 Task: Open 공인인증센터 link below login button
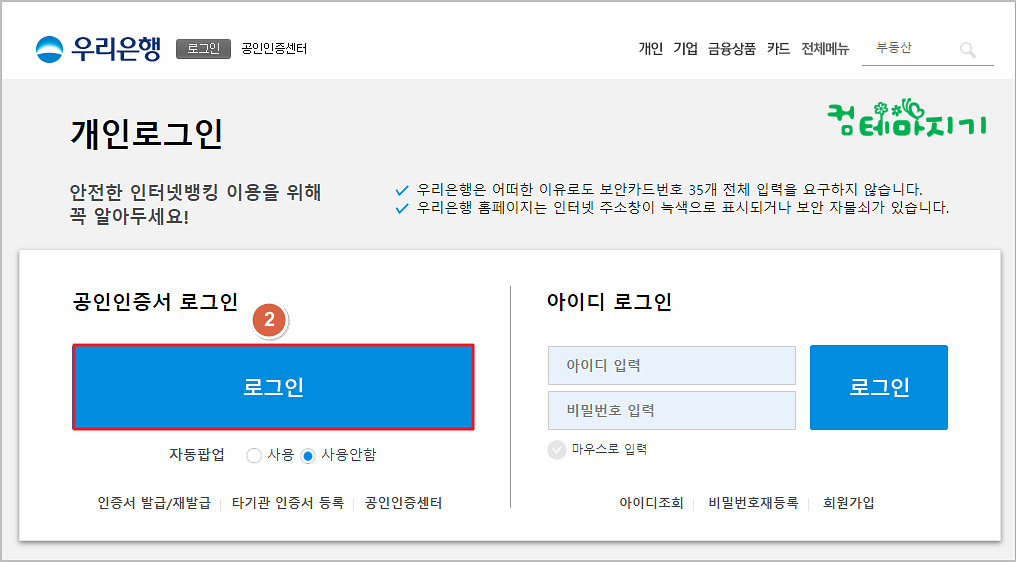point(404,503)
